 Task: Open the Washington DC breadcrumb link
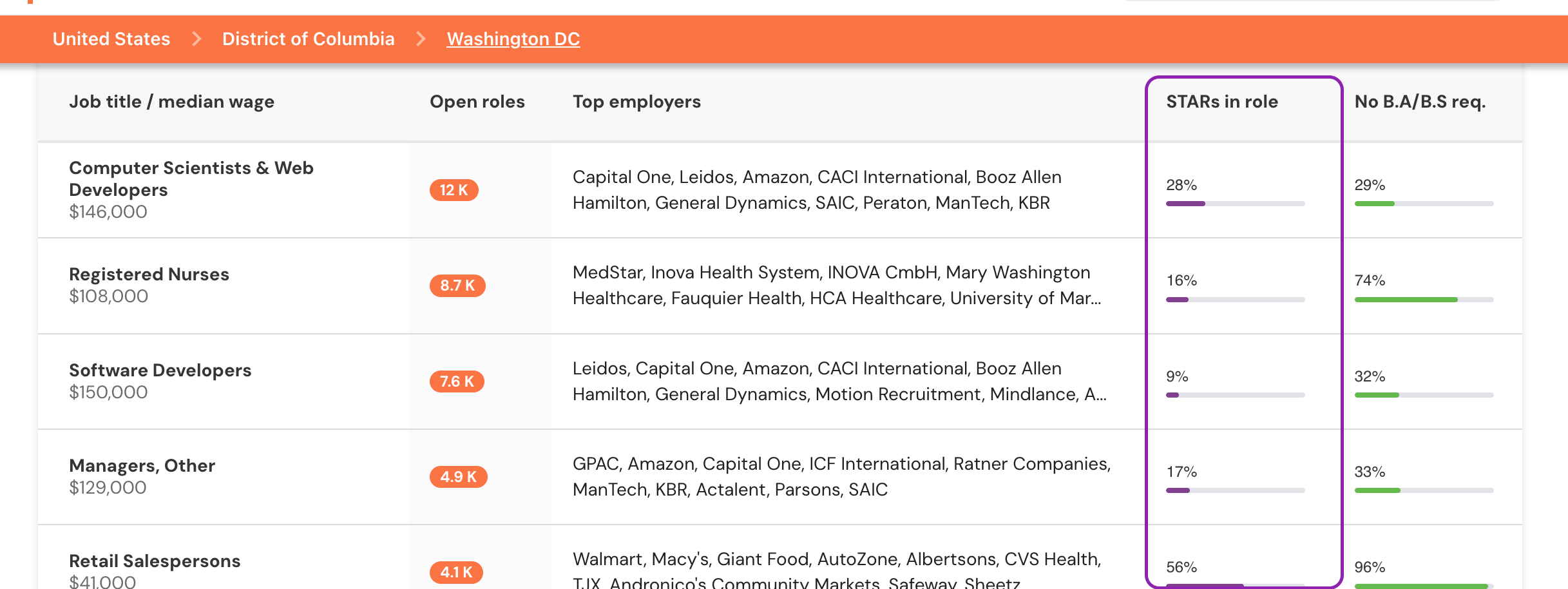pyautogui.click(x=513, y=39)
